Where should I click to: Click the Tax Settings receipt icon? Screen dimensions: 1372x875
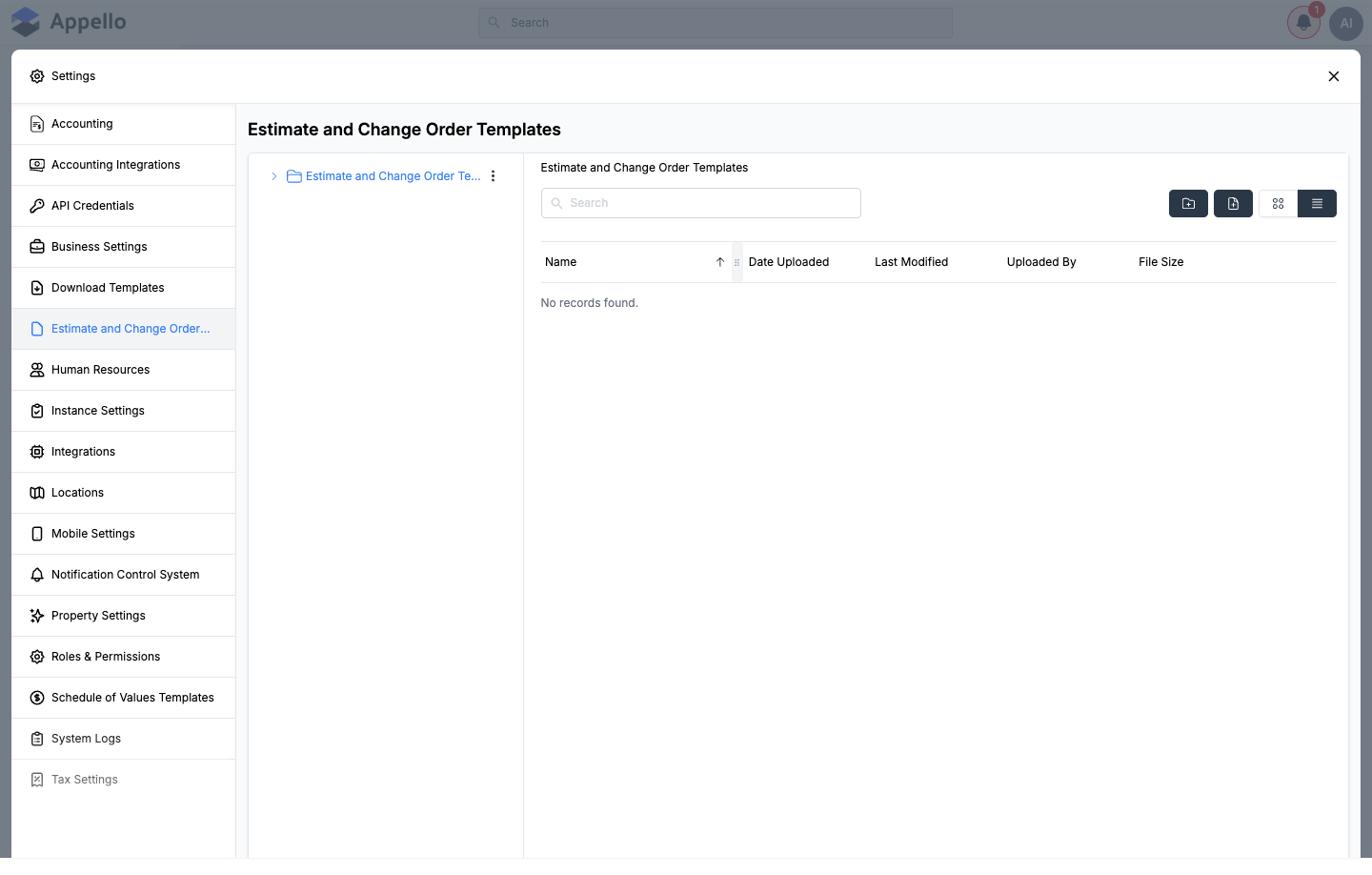37,780
